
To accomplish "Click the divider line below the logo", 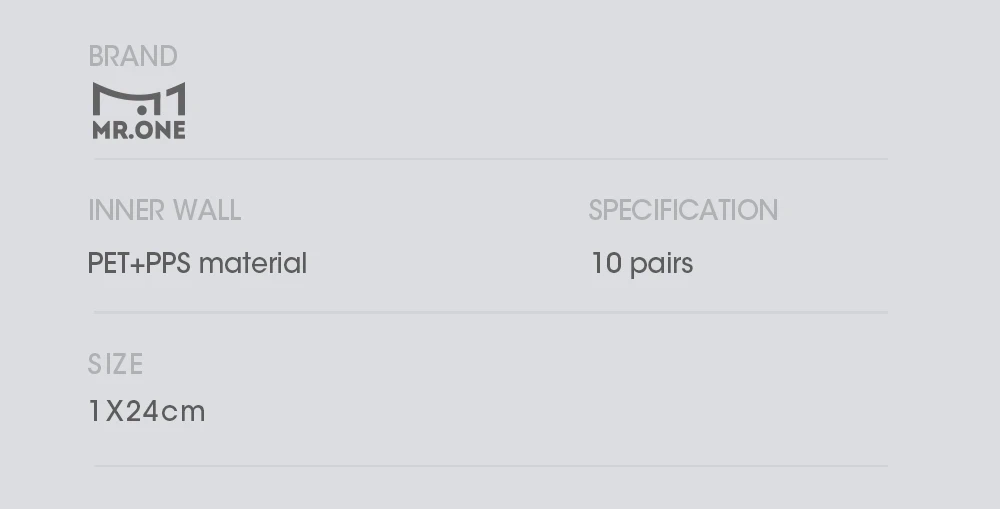I will click(x=490, y=159).
